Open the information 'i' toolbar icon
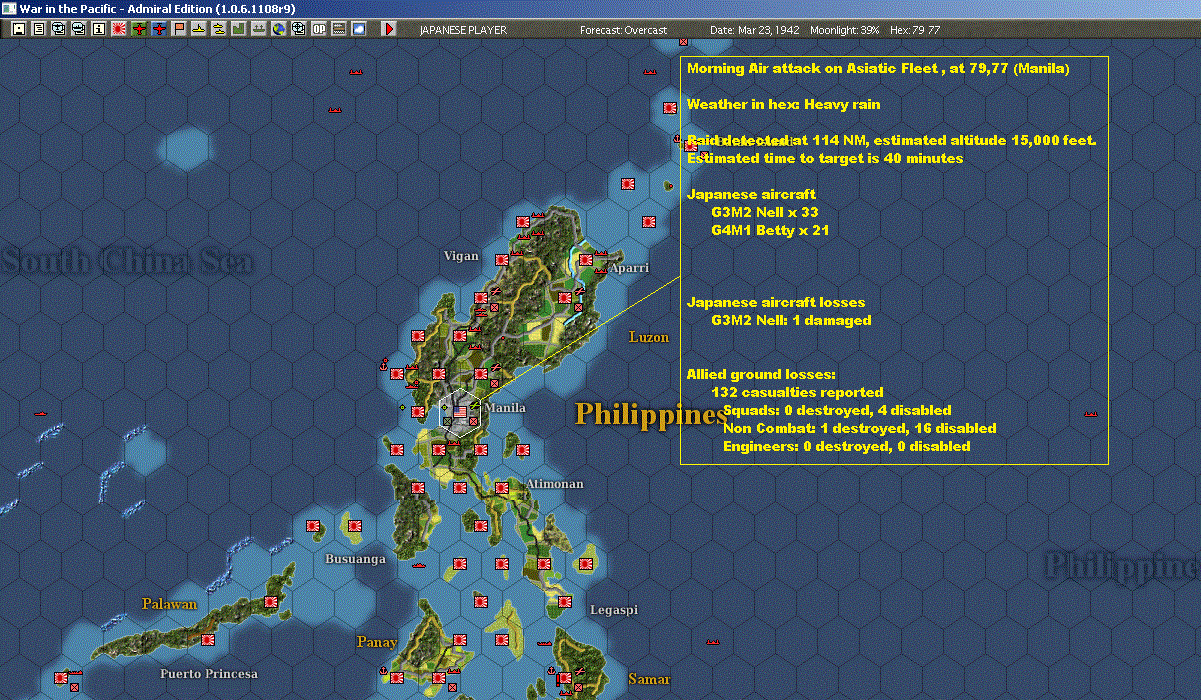 [x=98, y=29]
